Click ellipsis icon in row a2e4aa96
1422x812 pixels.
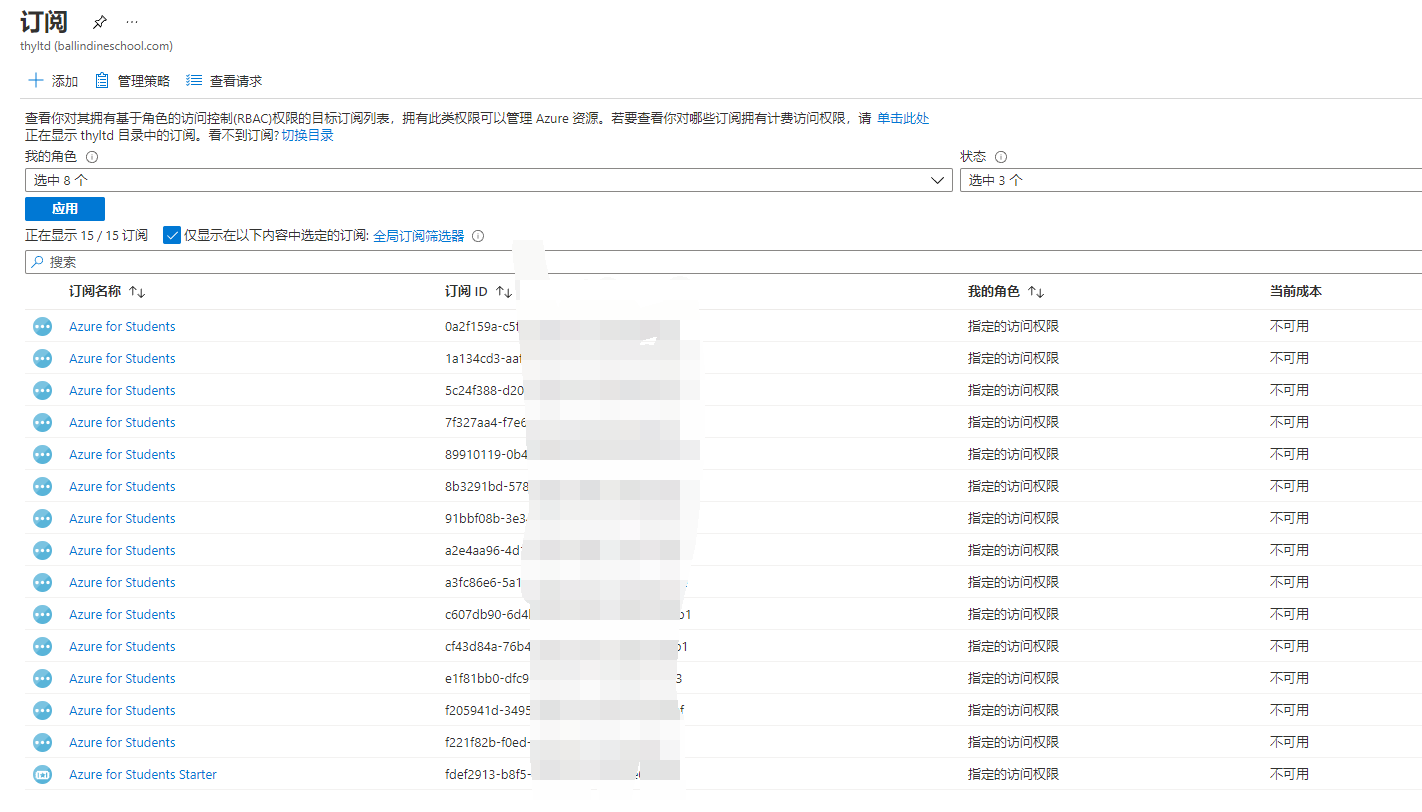pos(42,550)
